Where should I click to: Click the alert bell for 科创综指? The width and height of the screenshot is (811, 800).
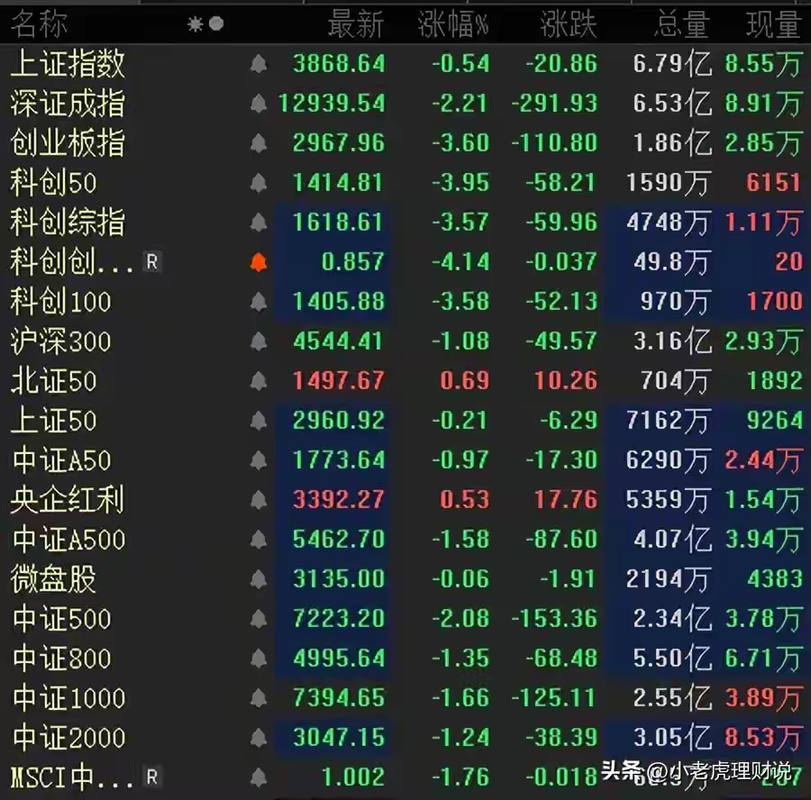coord(259,222)
